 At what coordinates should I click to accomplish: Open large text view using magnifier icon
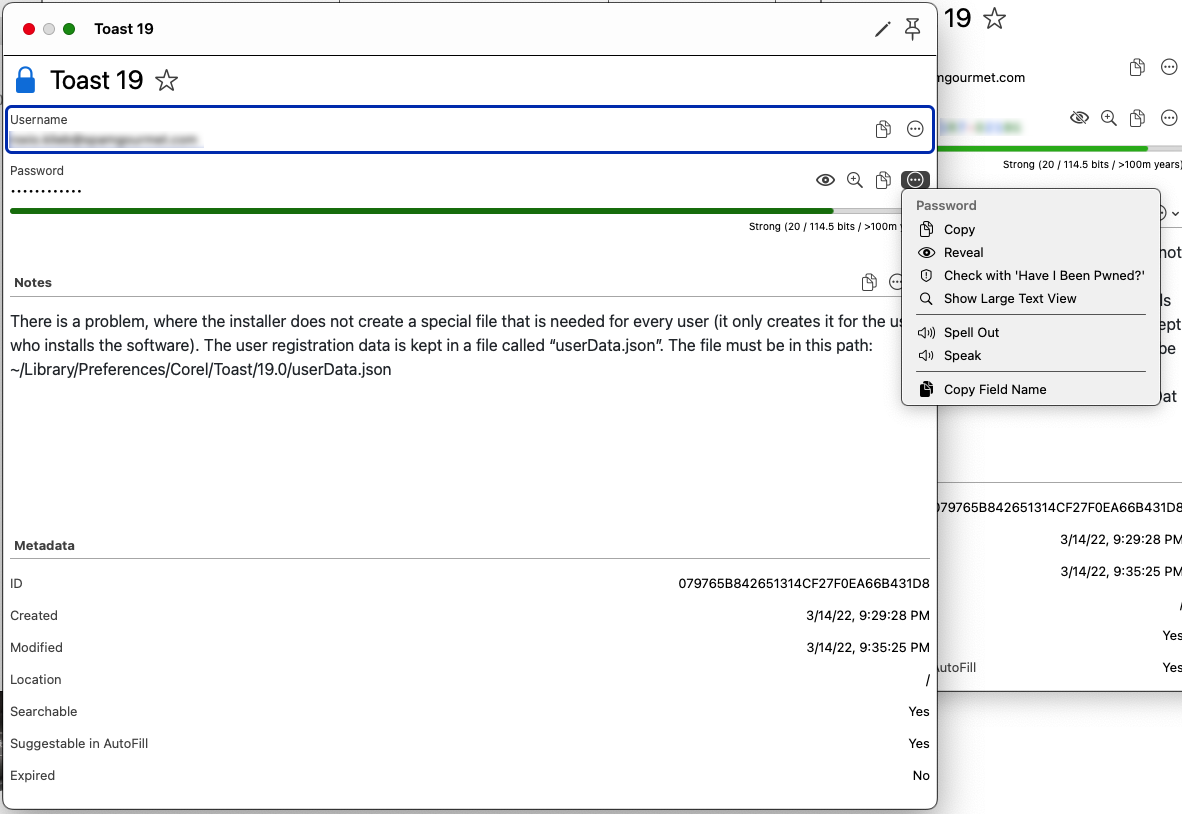point(855,180)
